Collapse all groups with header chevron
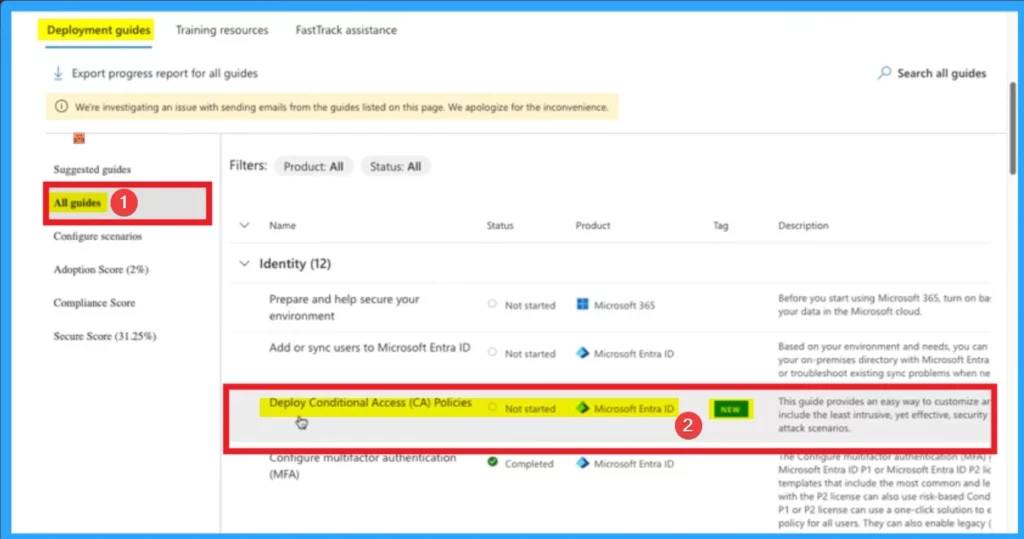1024x539 pixels. click(244, 225)
